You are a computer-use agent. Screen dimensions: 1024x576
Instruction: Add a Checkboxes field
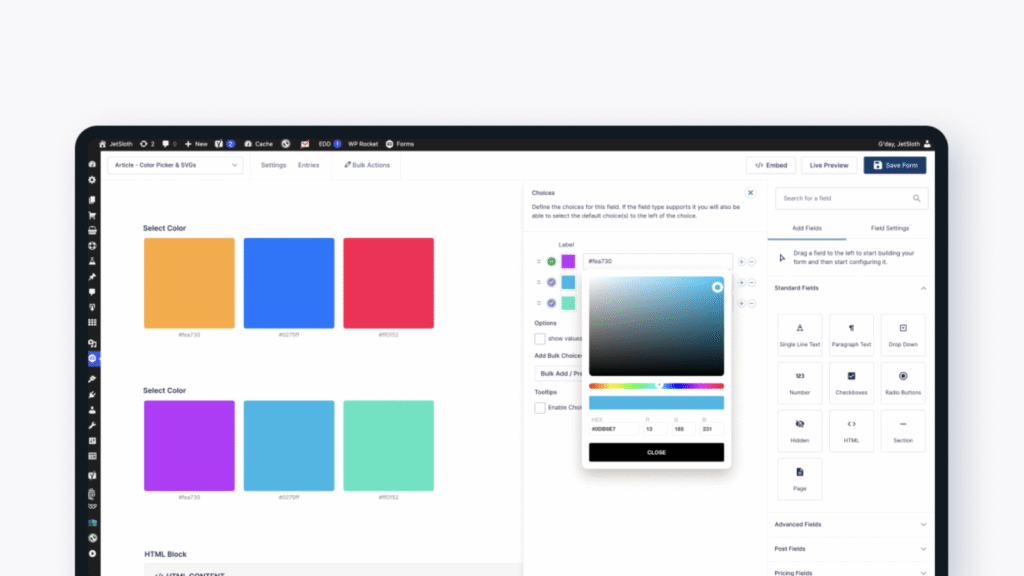[851, 383]
